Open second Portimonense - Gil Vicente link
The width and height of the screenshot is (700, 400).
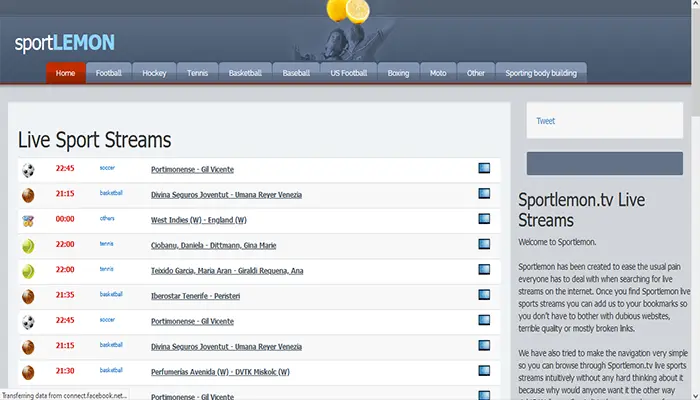pos(192,321)
